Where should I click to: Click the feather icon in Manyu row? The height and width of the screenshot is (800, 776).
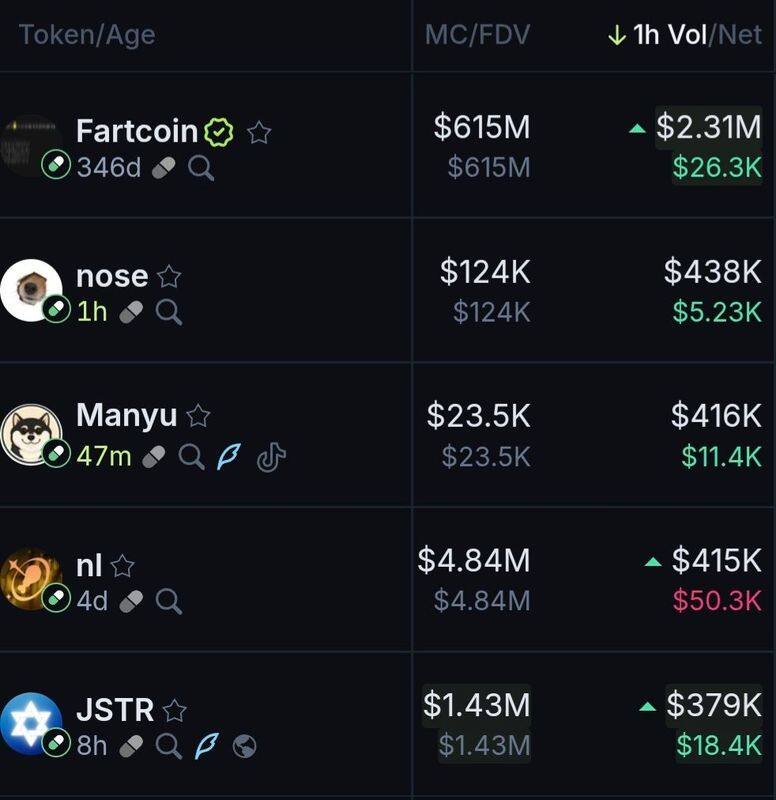227,457
